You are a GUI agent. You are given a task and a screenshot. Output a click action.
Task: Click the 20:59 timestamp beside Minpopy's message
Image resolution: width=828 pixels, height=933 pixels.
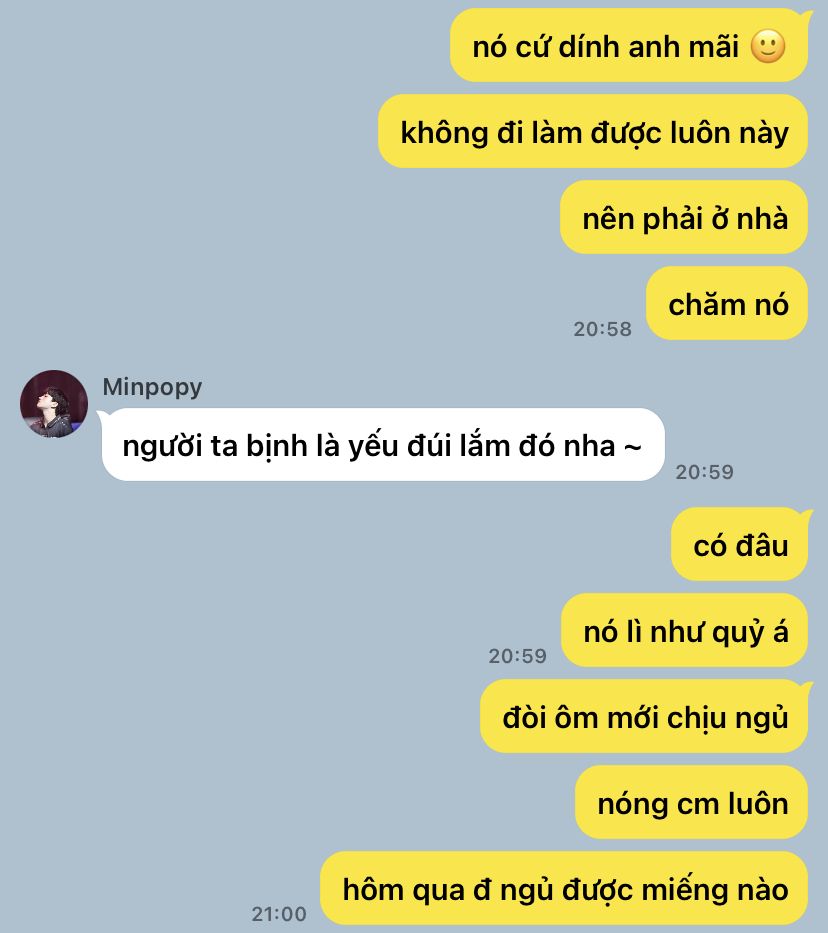pyautogui.click(x=704, y=472)
